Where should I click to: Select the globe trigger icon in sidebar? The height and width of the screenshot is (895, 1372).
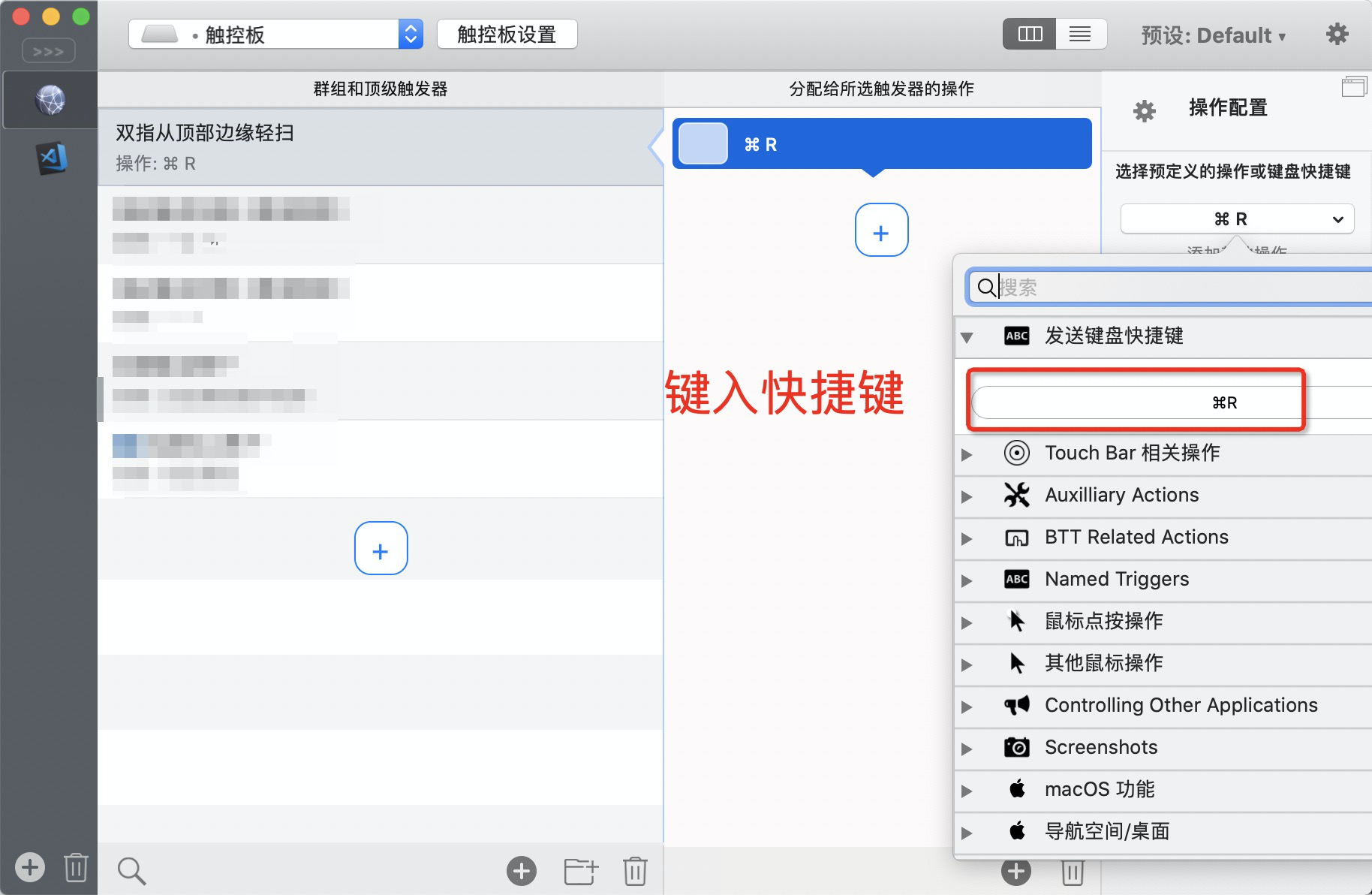click(x=50, y=99)
